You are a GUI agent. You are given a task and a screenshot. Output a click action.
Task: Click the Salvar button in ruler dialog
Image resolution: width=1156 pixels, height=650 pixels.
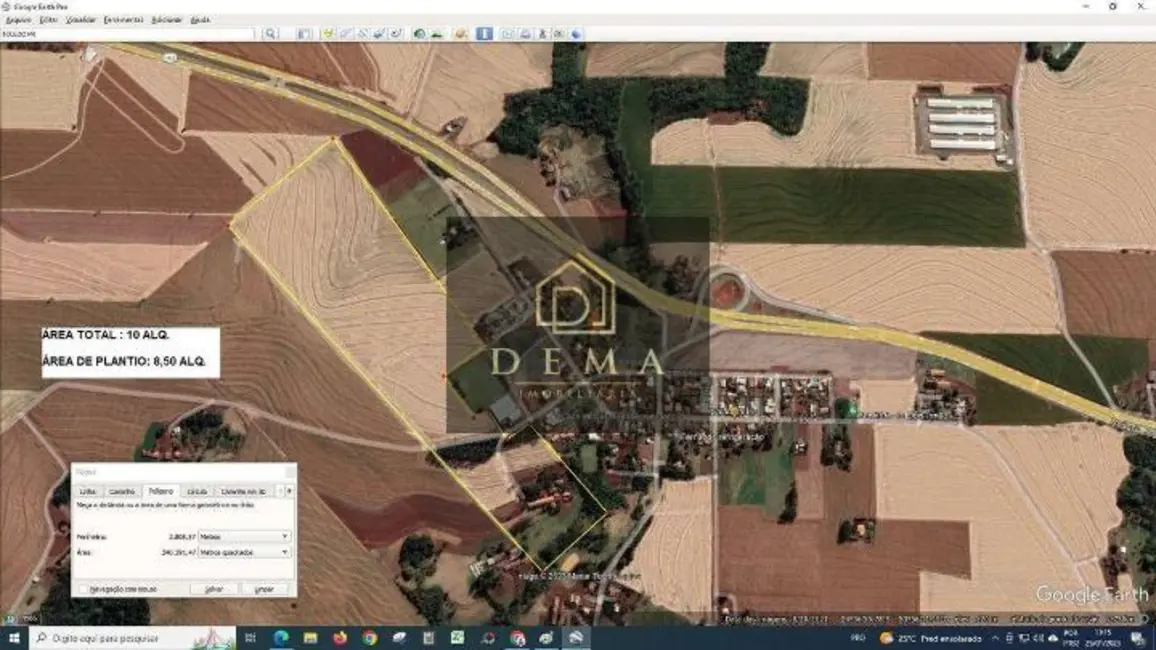[214, 589]
